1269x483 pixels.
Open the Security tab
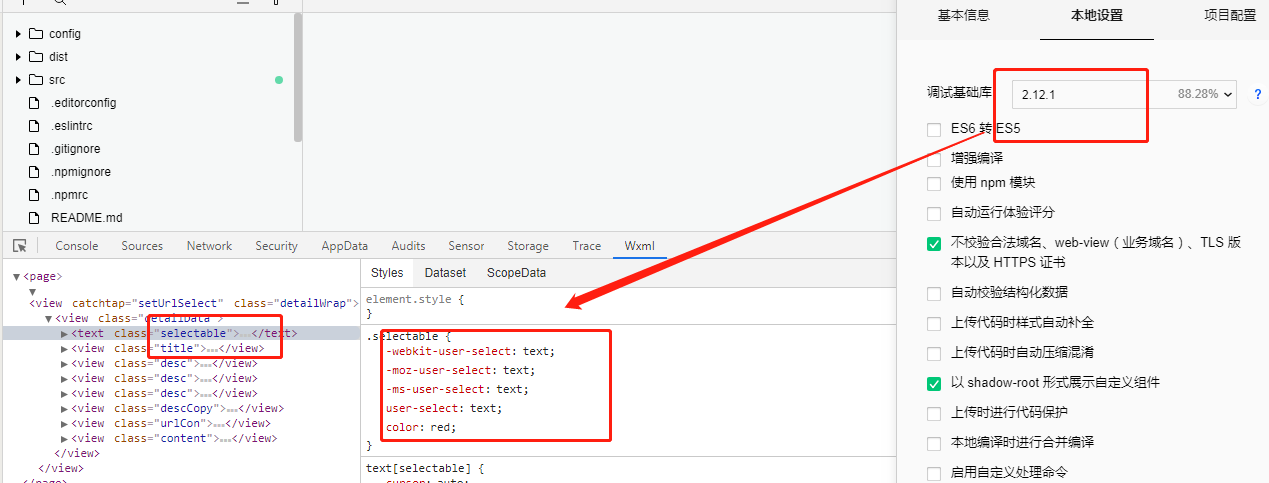pyautogui.click(x=276, y=246)
